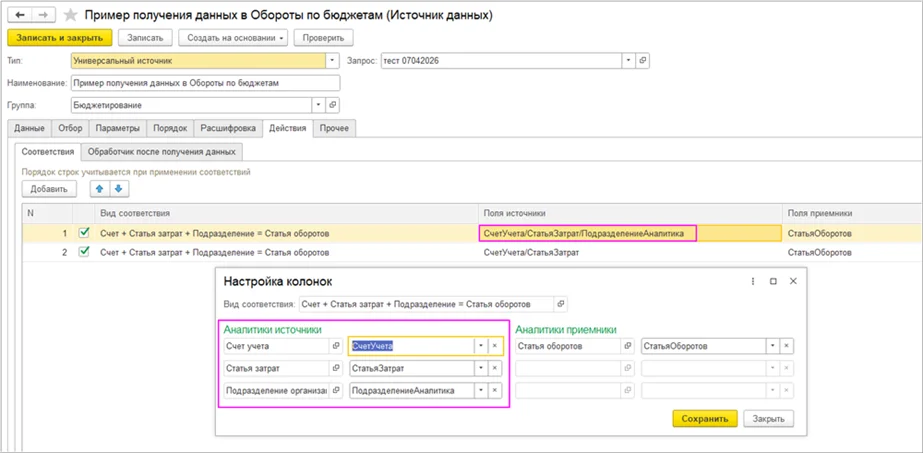The height and width of the screenshot is (453, 923).
Task: Expand the СтатьяЗатрат field dropdown
Action: tap(481, 368)
